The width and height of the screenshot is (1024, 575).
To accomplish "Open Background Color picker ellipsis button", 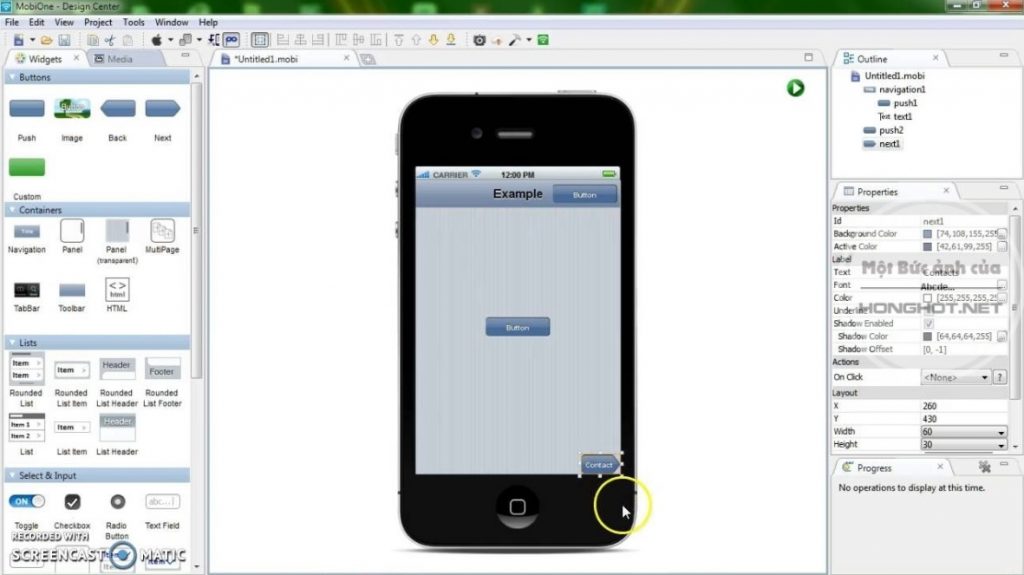I will (x=1002, y=233).
